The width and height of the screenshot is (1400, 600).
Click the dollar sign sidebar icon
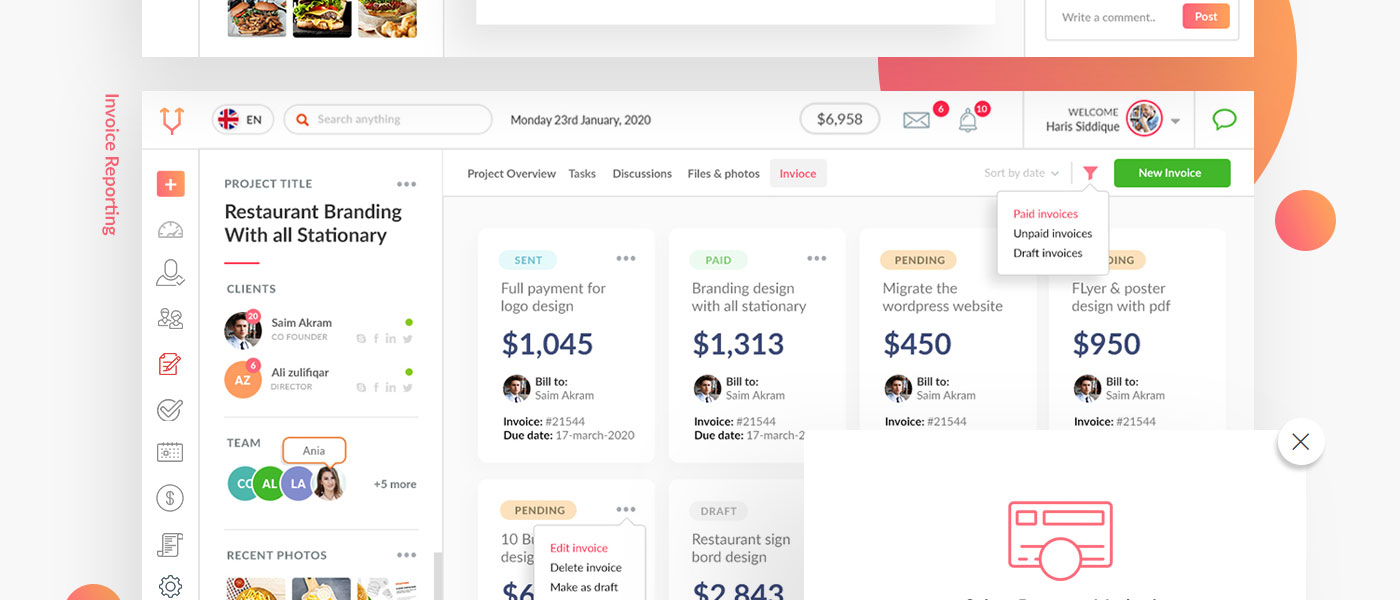(170, 497)
